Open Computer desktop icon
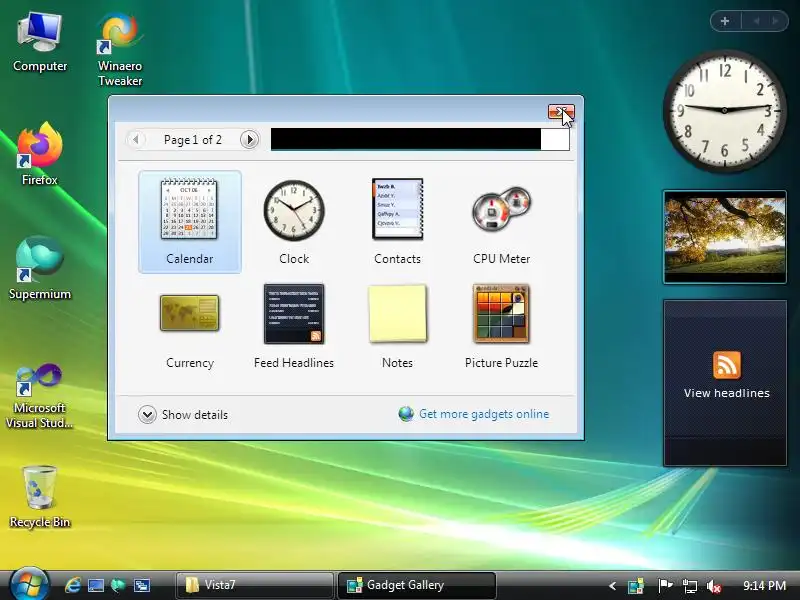Image resolution: width=800 pixels, height=600 pixels. pyautogui.click(x=40, y=43)
